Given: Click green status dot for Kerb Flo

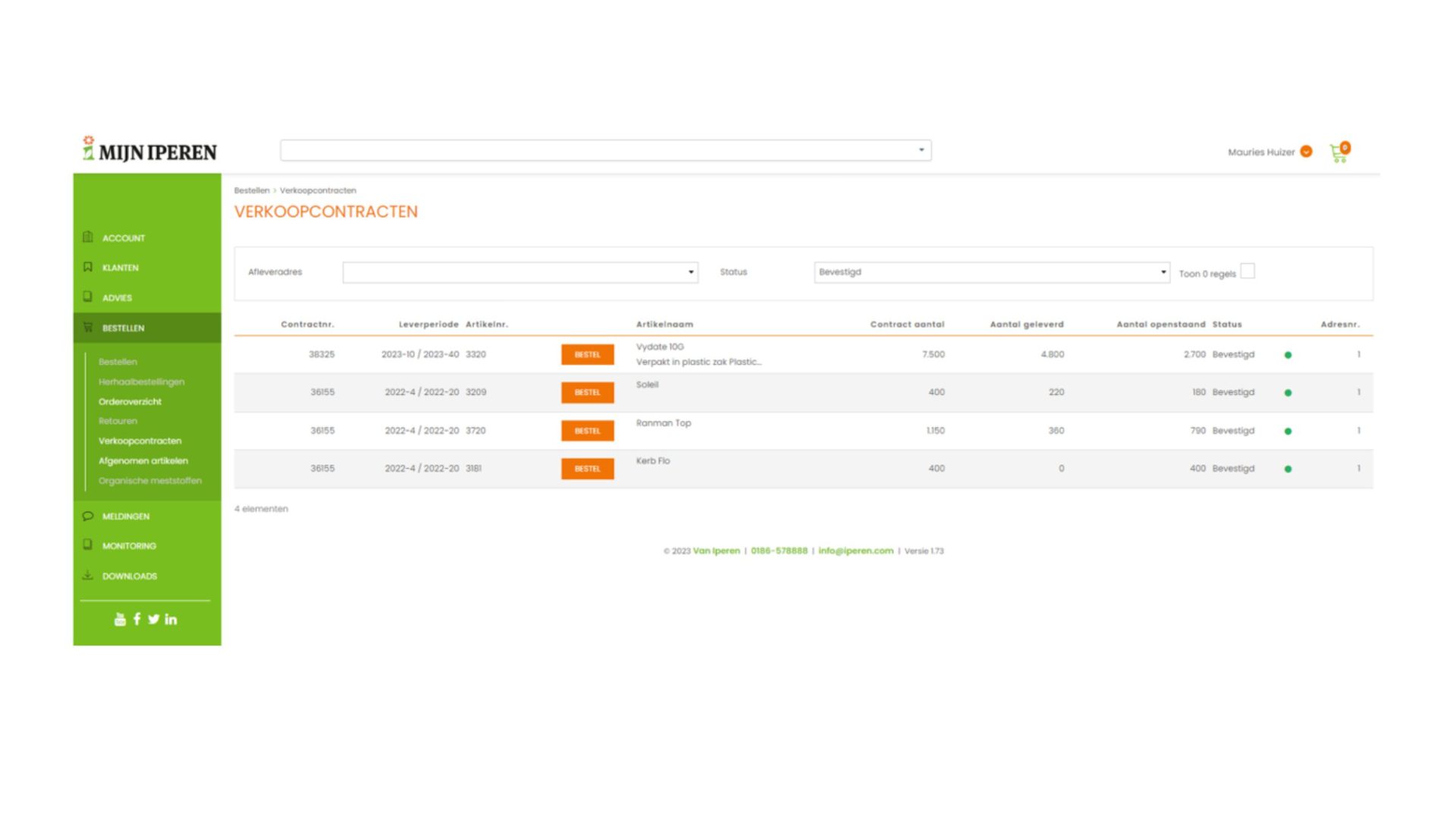Looking at the screenshot, I should click(1288, 469).
